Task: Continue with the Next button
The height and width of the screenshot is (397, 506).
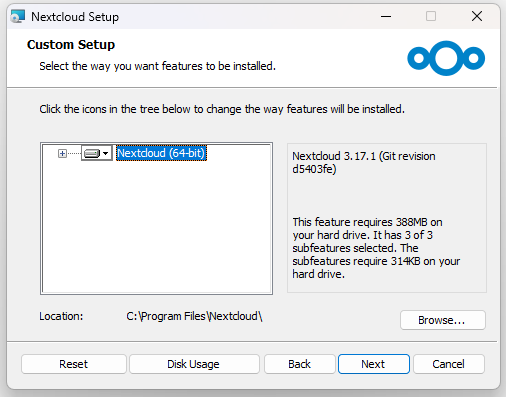Action: (x=374, y=364)
